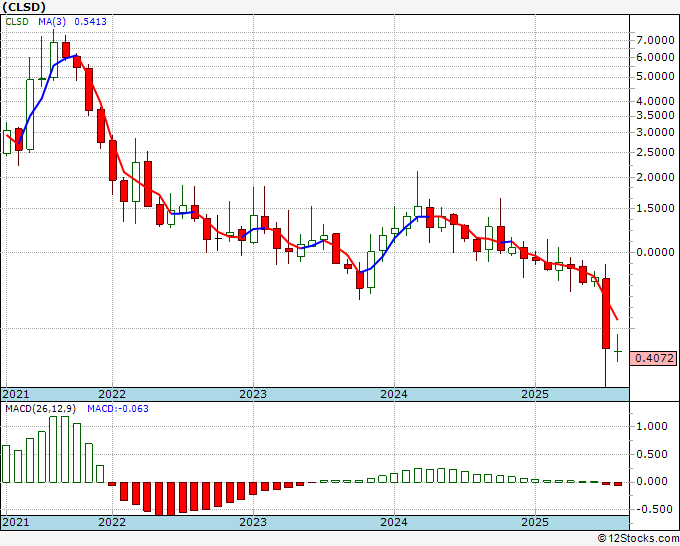
Task: Click the 2.0000 price axis label
Action: [x=655, y=177]
